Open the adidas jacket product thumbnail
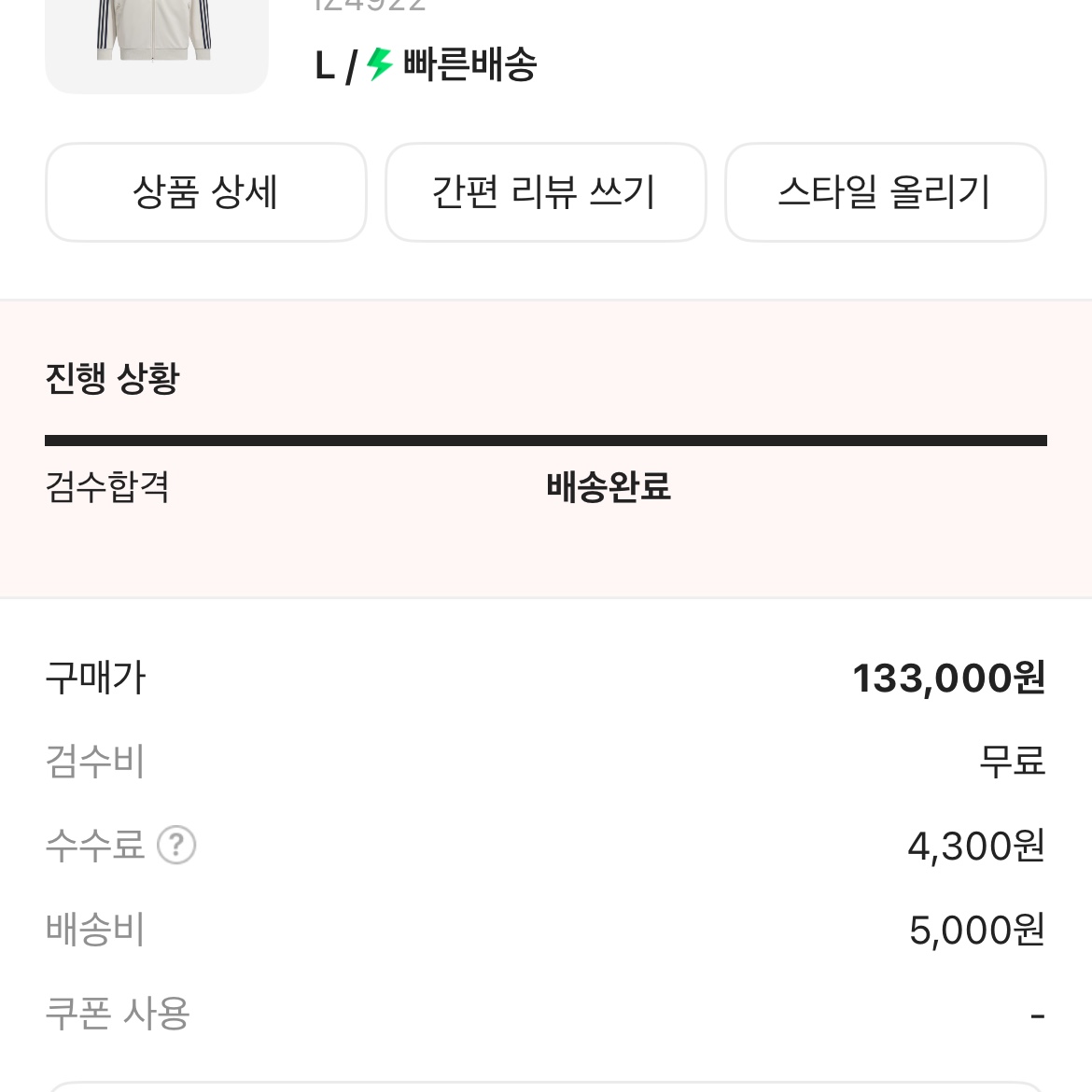Viewport: 1092px width, 1092px height. pyautogui.click(x=156, y=37)
